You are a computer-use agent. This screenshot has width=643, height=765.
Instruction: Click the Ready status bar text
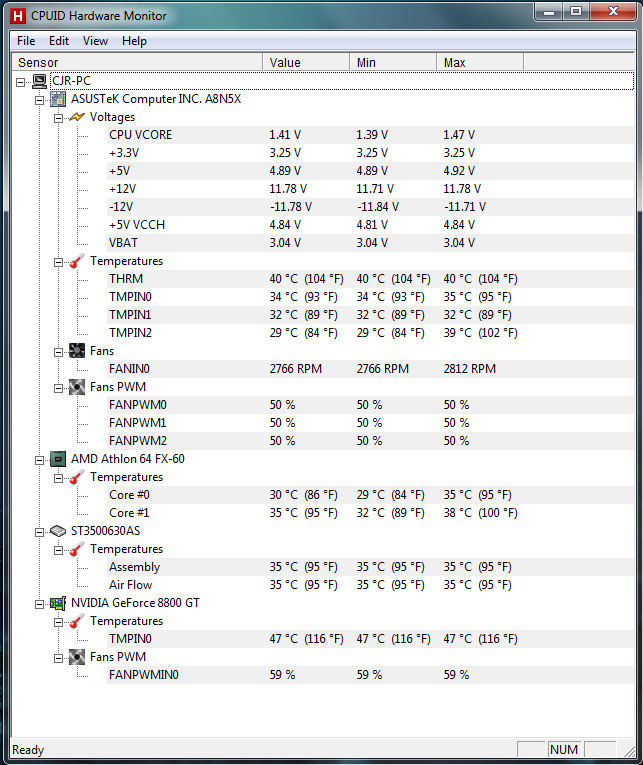[x=28, y=750]
